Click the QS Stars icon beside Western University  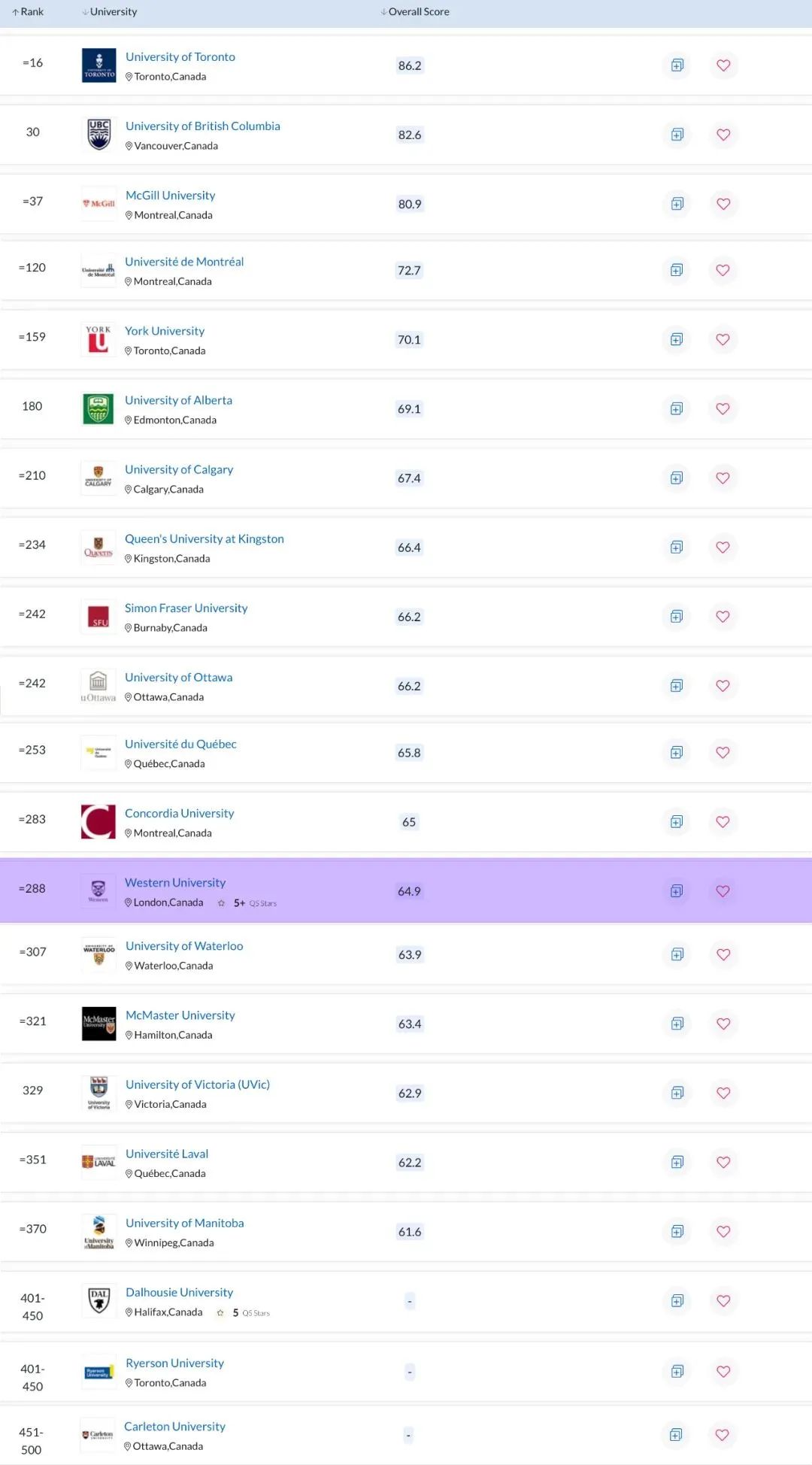tap(222, 902)
